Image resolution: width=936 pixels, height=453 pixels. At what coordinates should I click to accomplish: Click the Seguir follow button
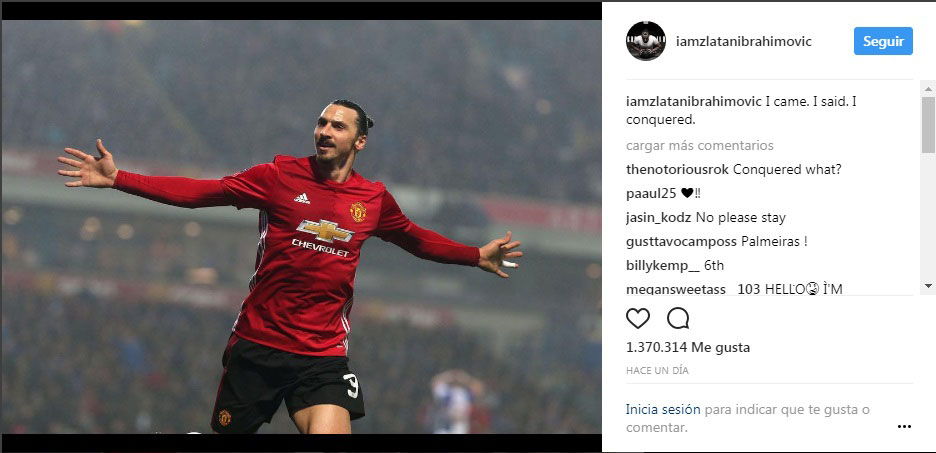point(883,41)
